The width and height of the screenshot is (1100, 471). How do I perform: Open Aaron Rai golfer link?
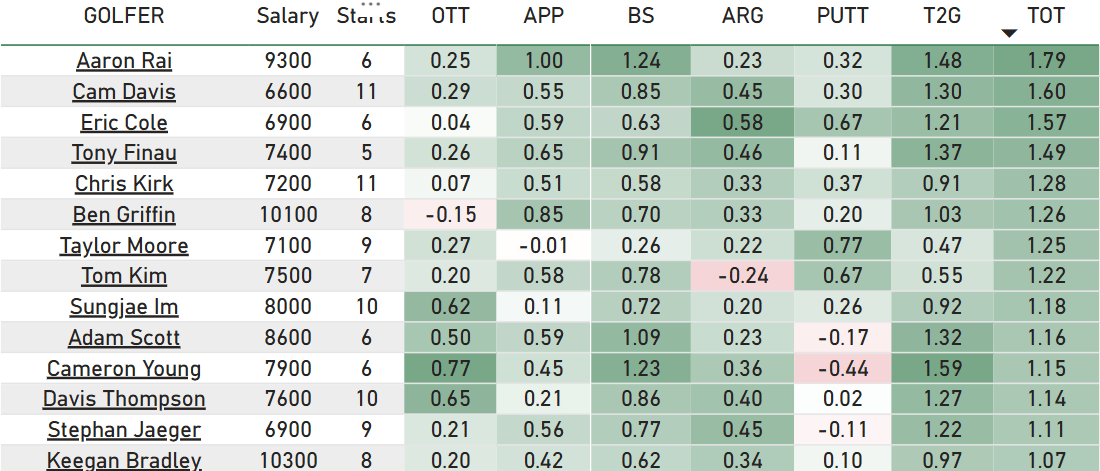pyautogui.click(x=124, y=61)
